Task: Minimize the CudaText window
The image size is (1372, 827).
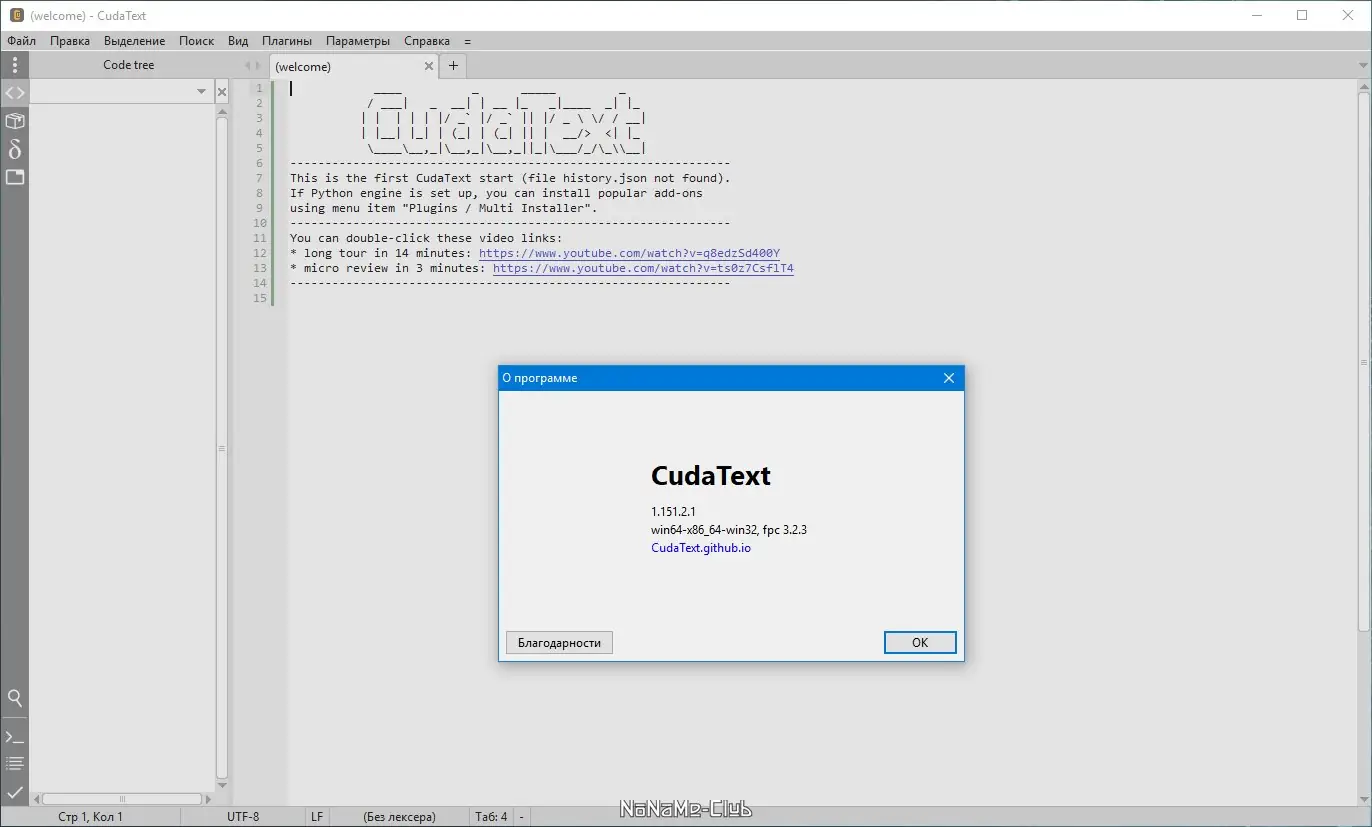Action: coord(1256,15)
